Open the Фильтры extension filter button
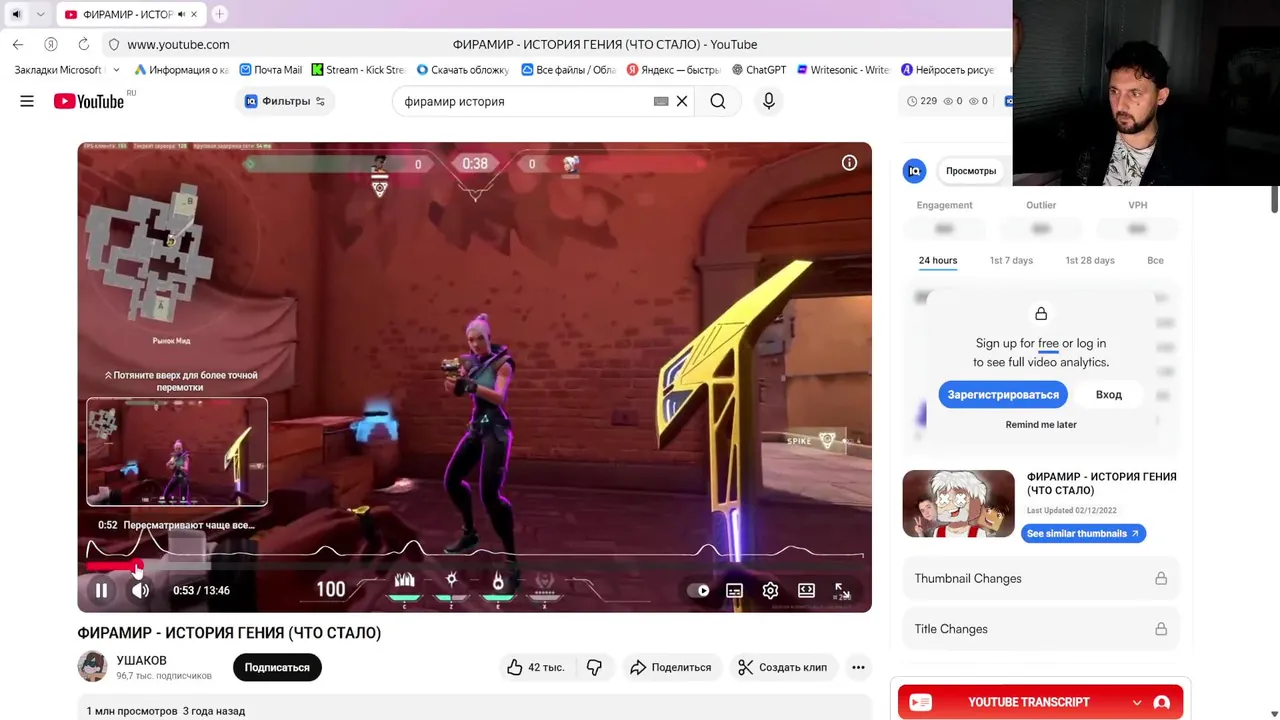Image resolution: width=1280 pixels, height=720 pixels. pyautogui.click(x=286, y=101)
